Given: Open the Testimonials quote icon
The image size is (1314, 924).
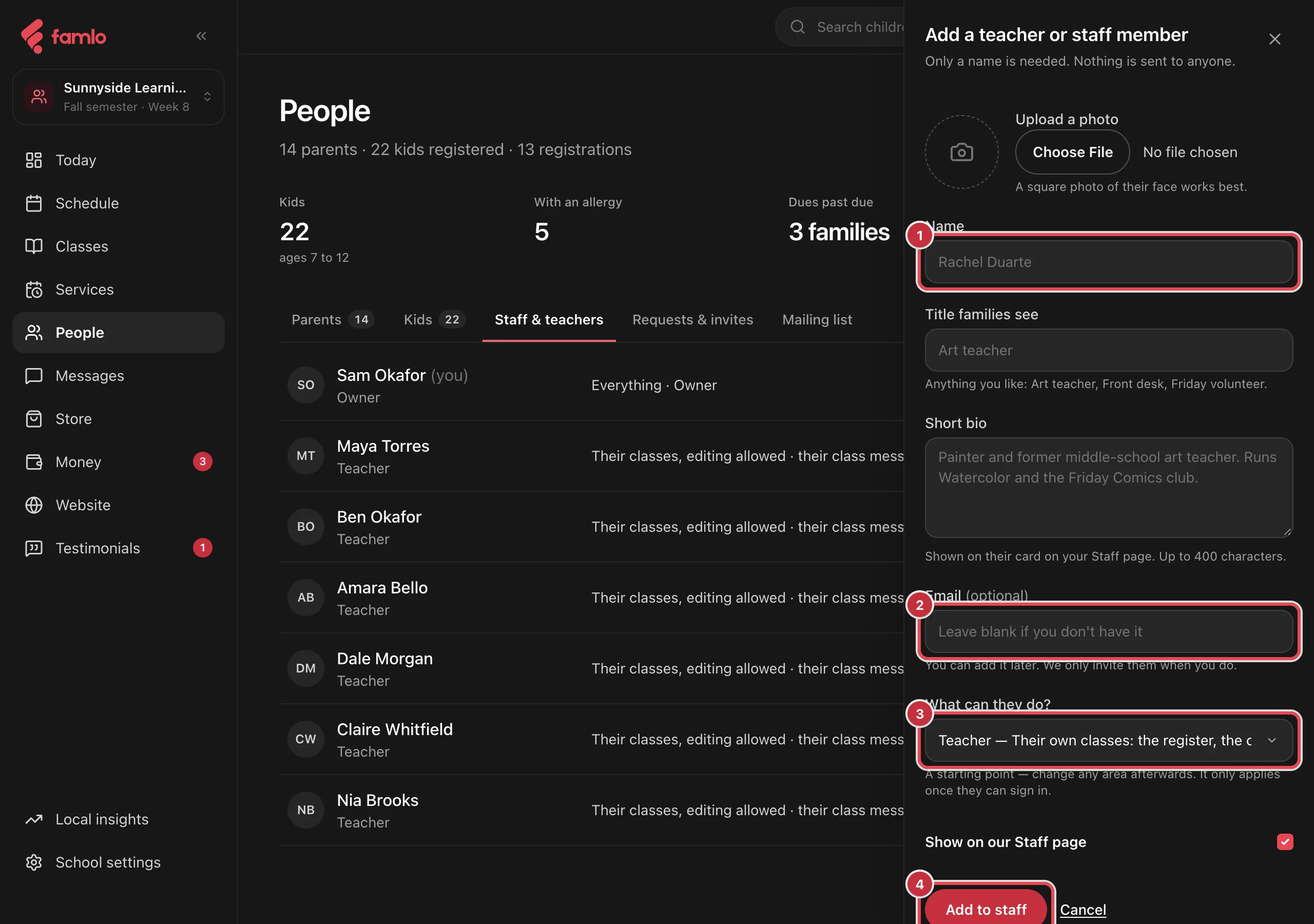Looking at the screenshot, I should pos(34,548).
